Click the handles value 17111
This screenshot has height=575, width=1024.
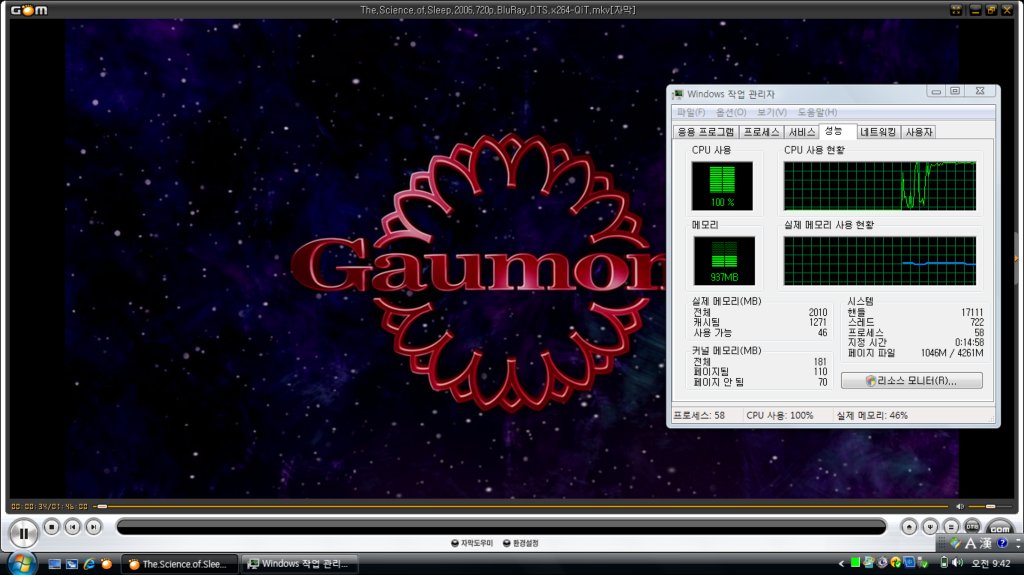point(972,312)
